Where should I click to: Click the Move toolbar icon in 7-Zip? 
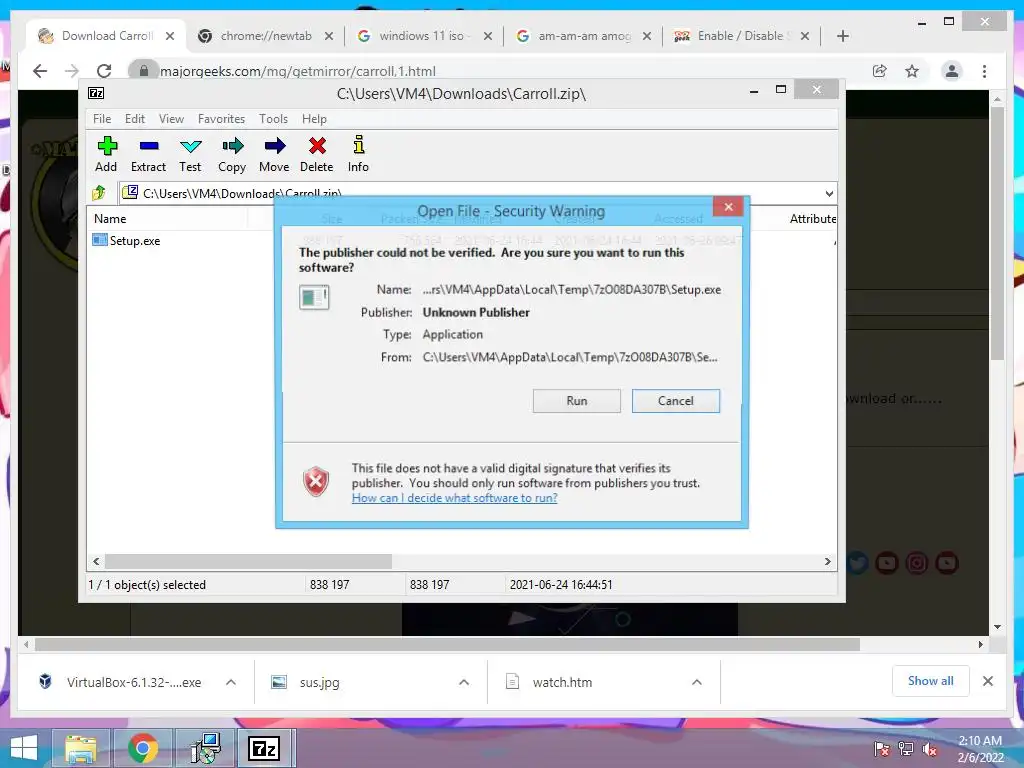(x=274, y=154)
